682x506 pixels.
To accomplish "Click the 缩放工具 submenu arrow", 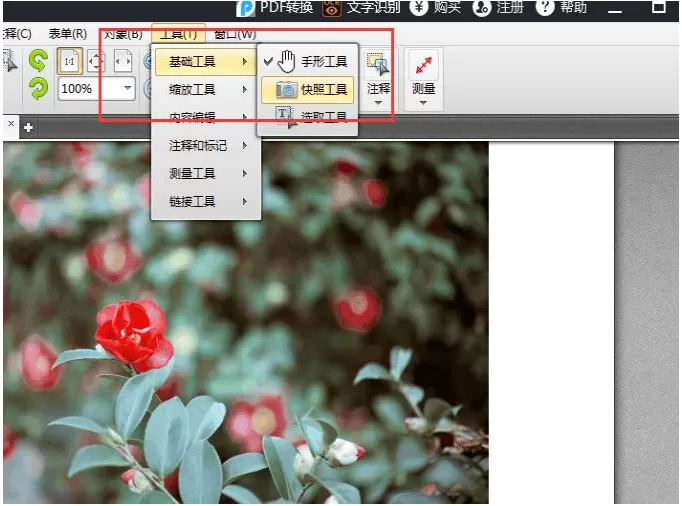I will 245,90.
